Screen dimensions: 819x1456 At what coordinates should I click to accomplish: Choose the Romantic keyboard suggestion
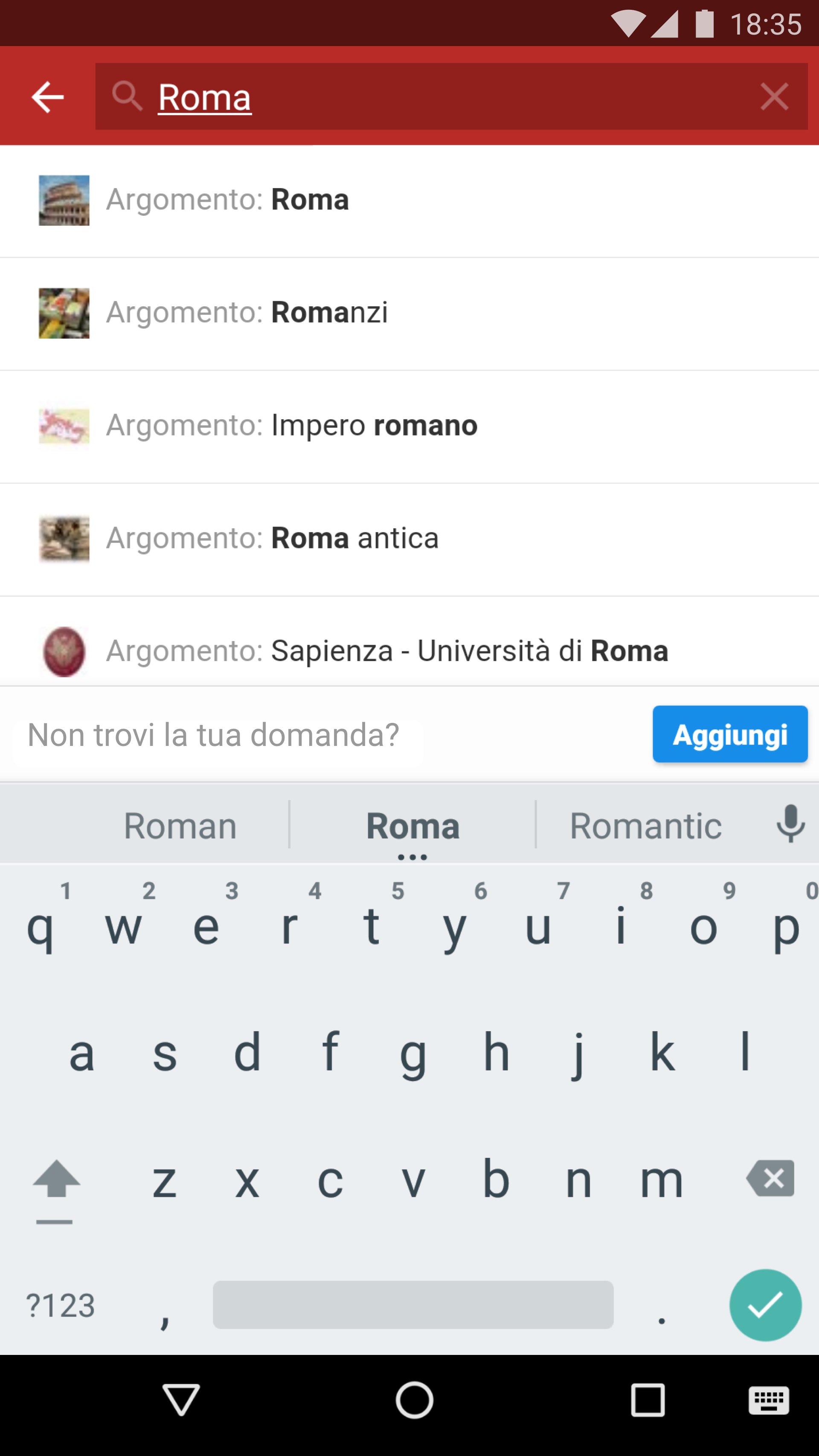pyautogui.click(x=645, y=827)
